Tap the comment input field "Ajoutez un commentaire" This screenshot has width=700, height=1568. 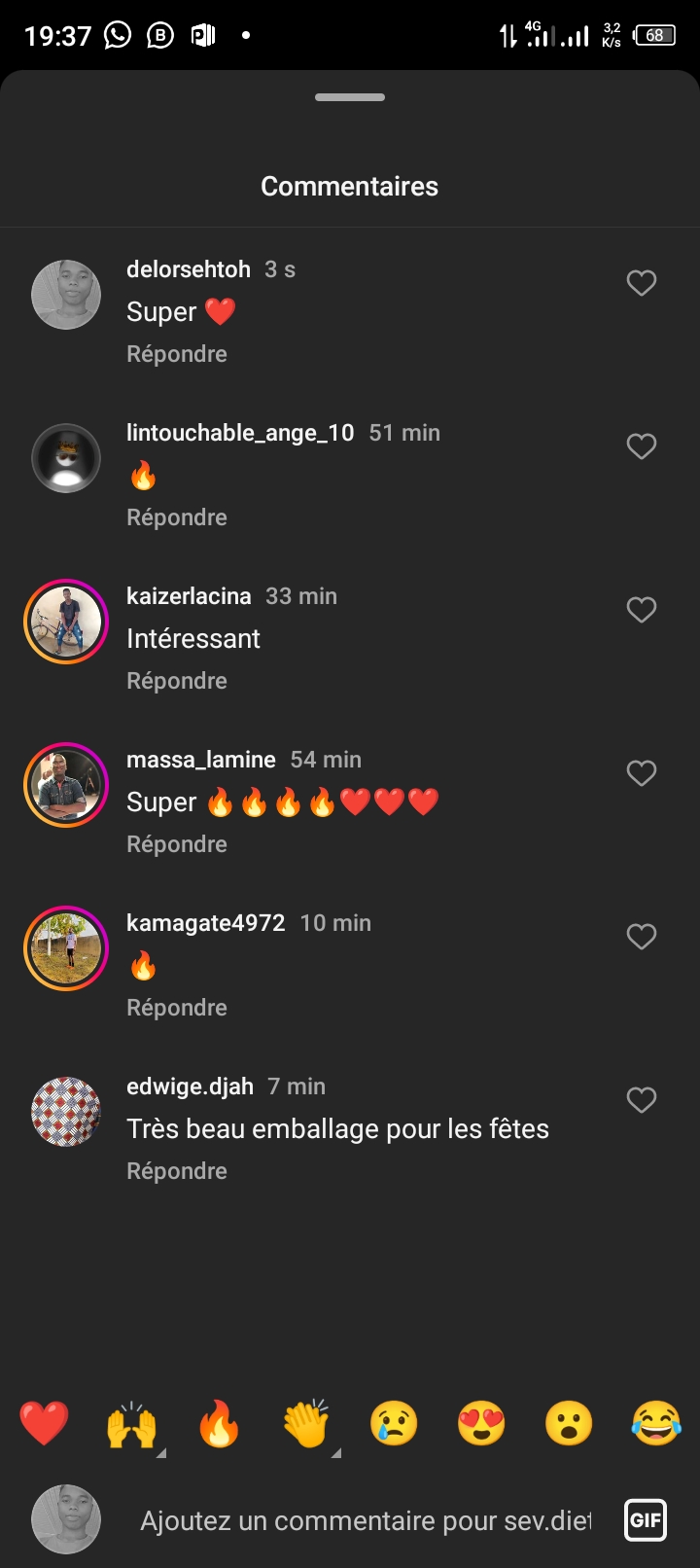(x=365, y=1520)
